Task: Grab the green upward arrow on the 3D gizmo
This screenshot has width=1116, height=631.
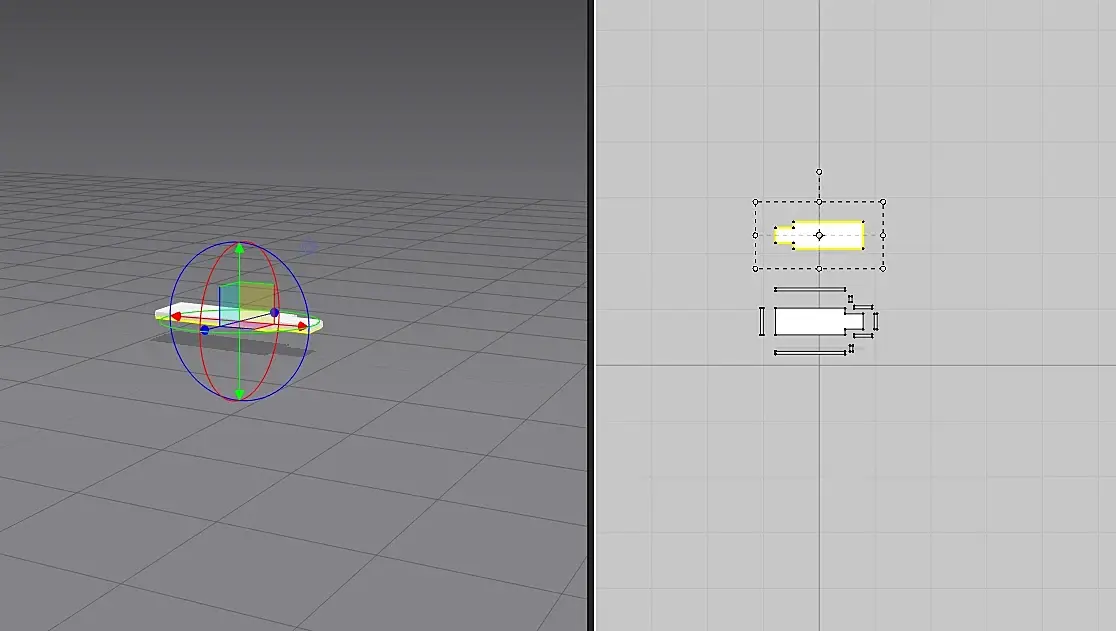Action: coord(240,248)
